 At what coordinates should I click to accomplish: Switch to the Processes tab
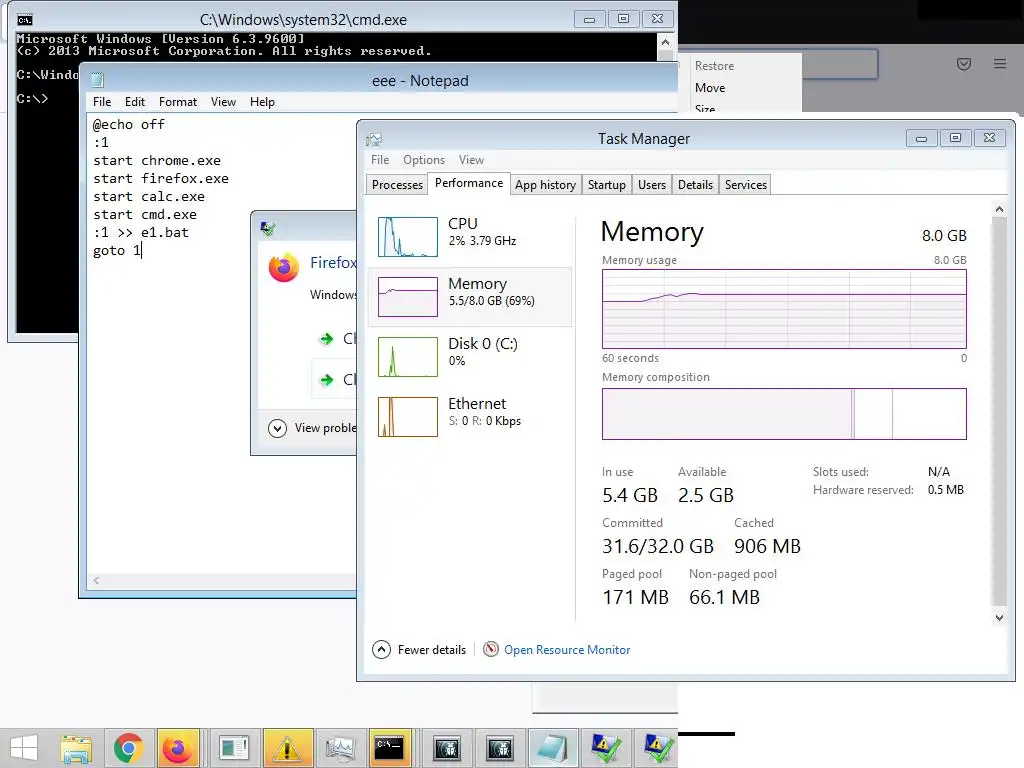397,185
